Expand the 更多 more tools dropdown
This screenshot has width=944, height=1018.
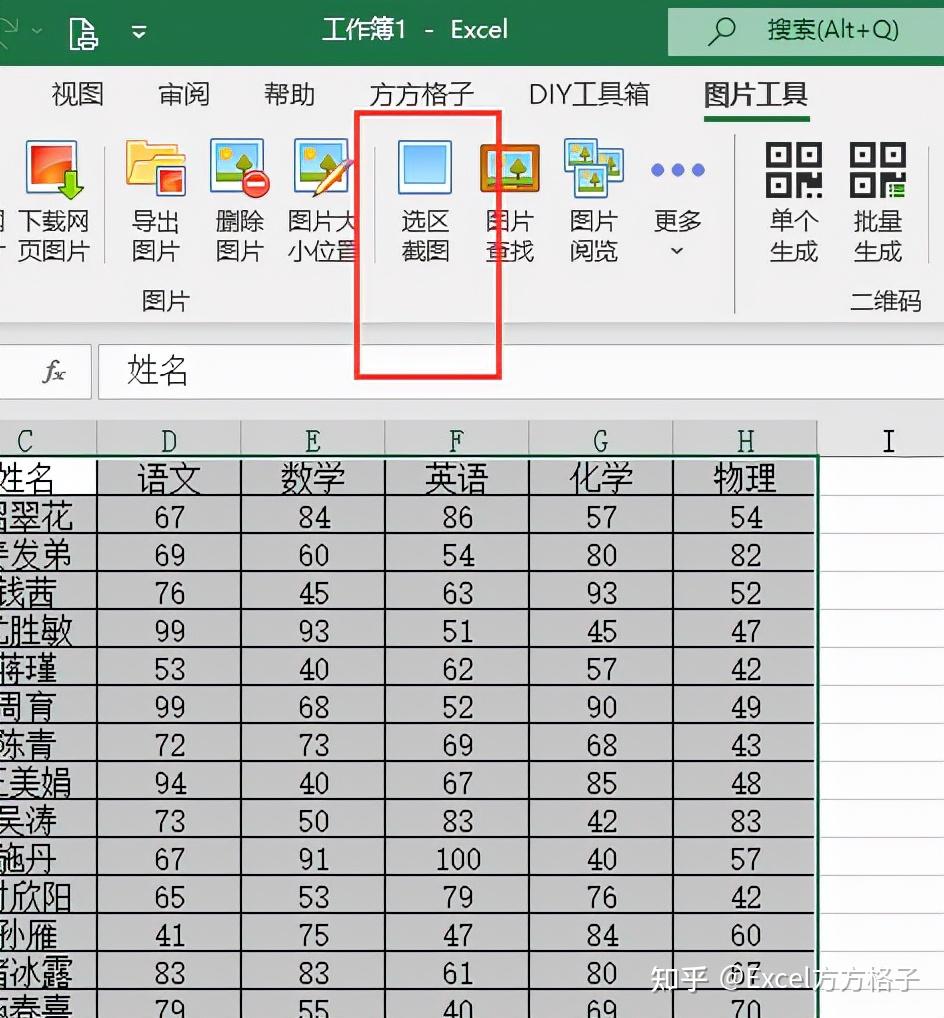pos(677,200)
